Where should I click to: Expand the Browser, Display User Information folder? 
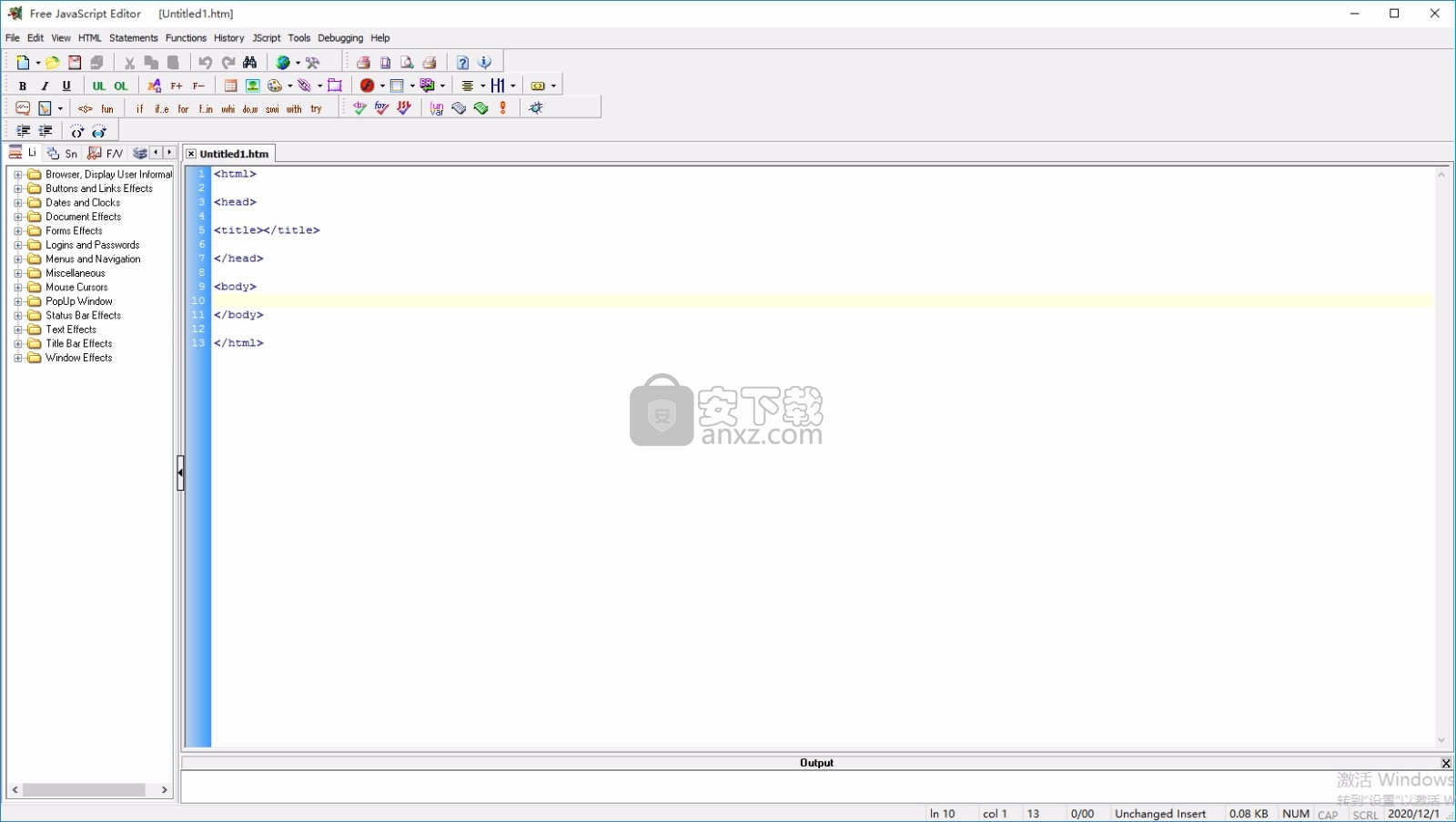pyautogui.click(x=17, y=175)
